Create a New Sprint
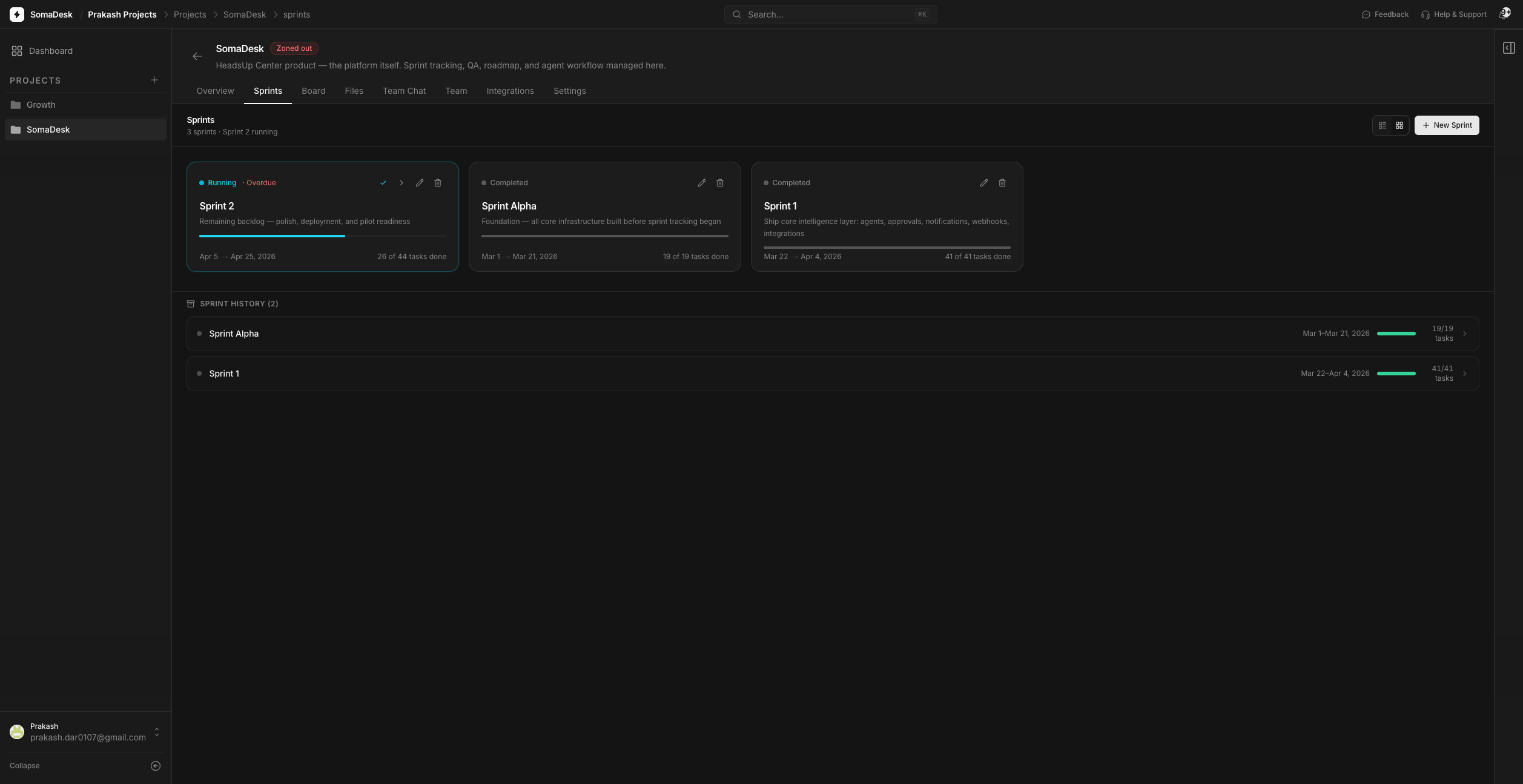This screenshot has width=1523, height=784. [x=1447, y=125]
